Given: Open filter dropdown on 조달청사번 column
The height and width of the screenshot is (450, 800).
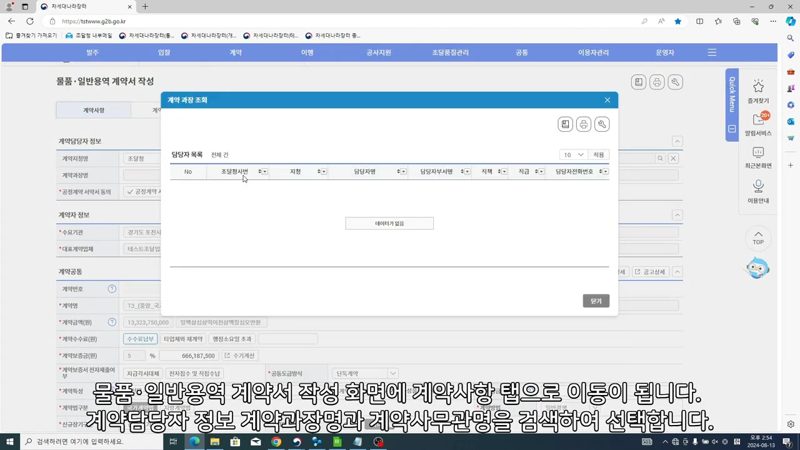Looking at the screenshot, I should pos(264,171).
